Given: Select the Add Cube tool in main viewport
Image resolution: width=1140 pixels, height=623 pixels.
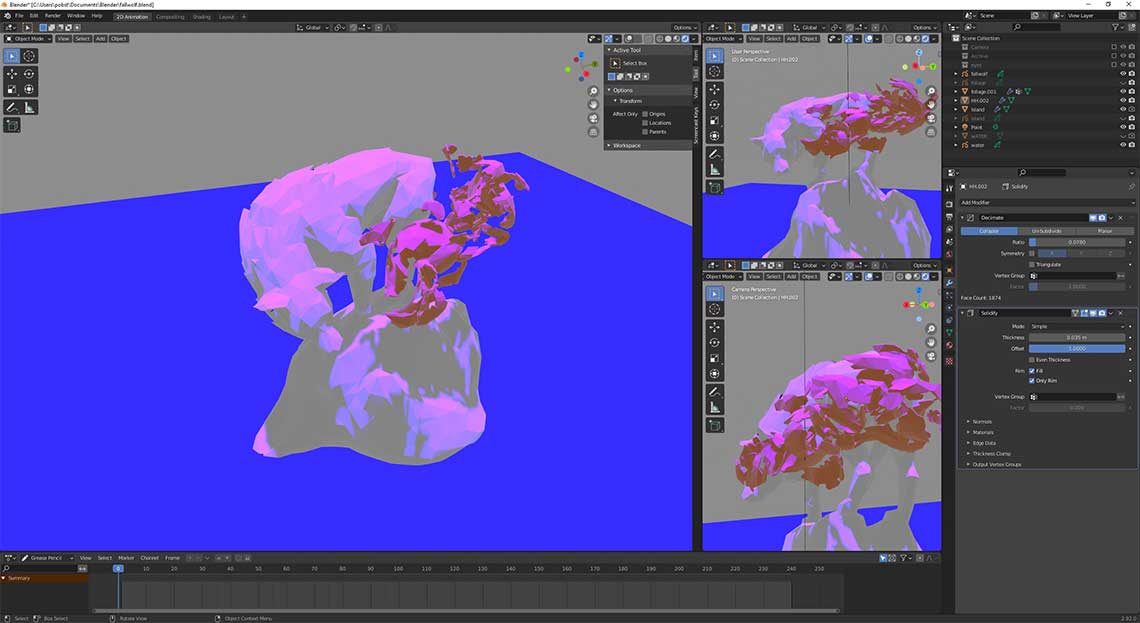Looking at the screenshot, I should (x=12, y=125).
